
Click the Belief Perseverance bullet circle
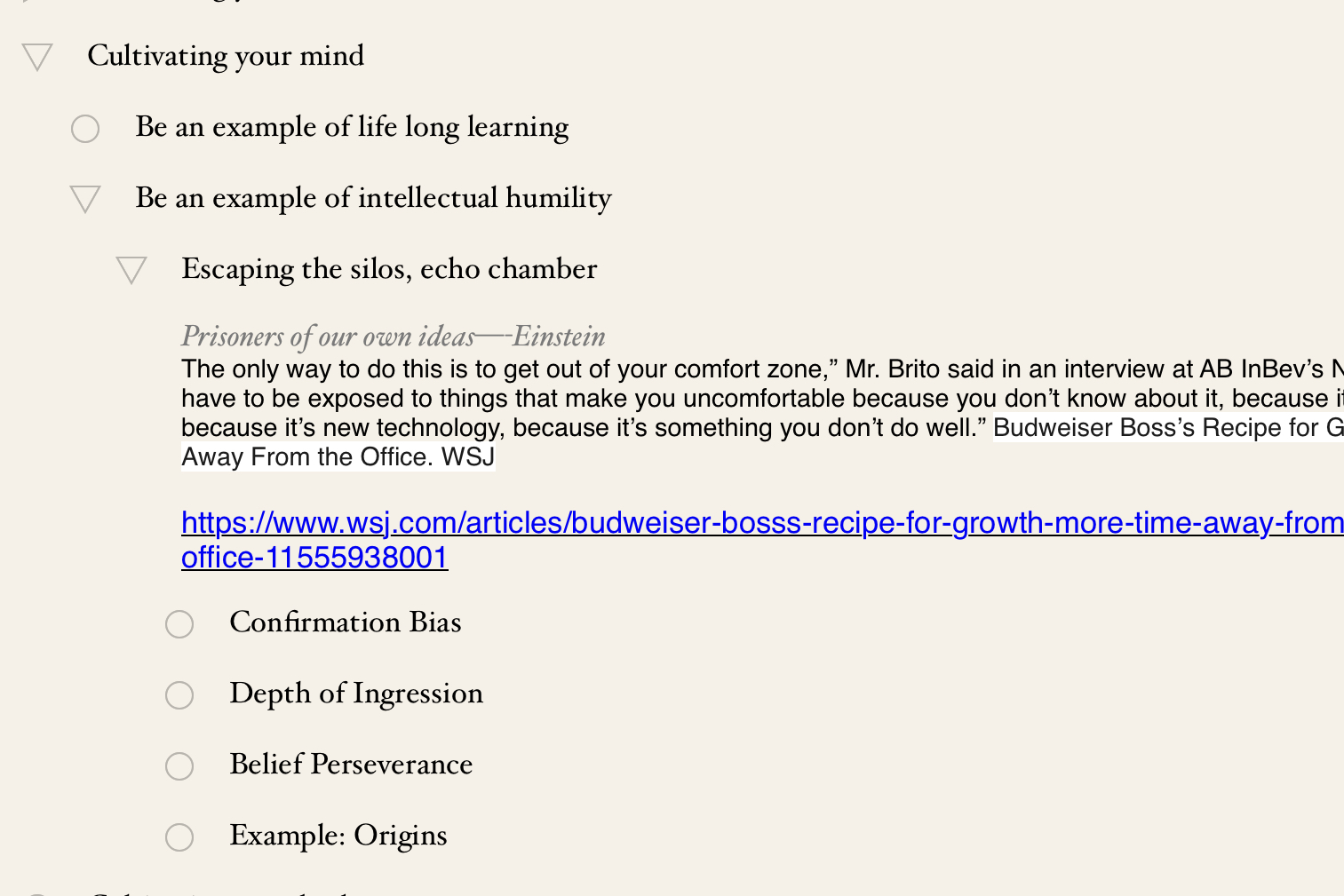click(x=179, y=766)
